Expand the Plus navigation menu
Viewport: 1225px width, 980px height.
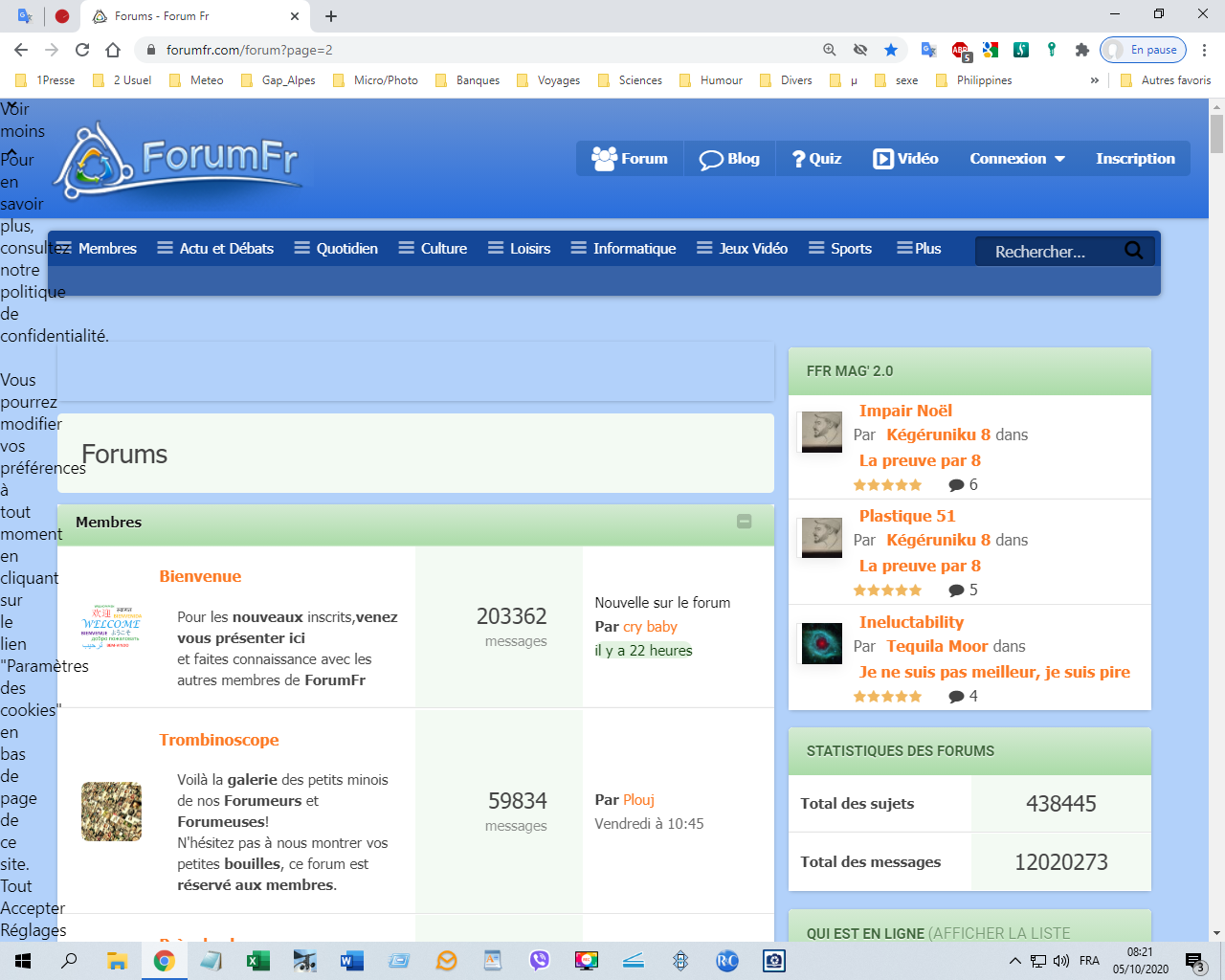pyautogui.click(x=919, y=248)
